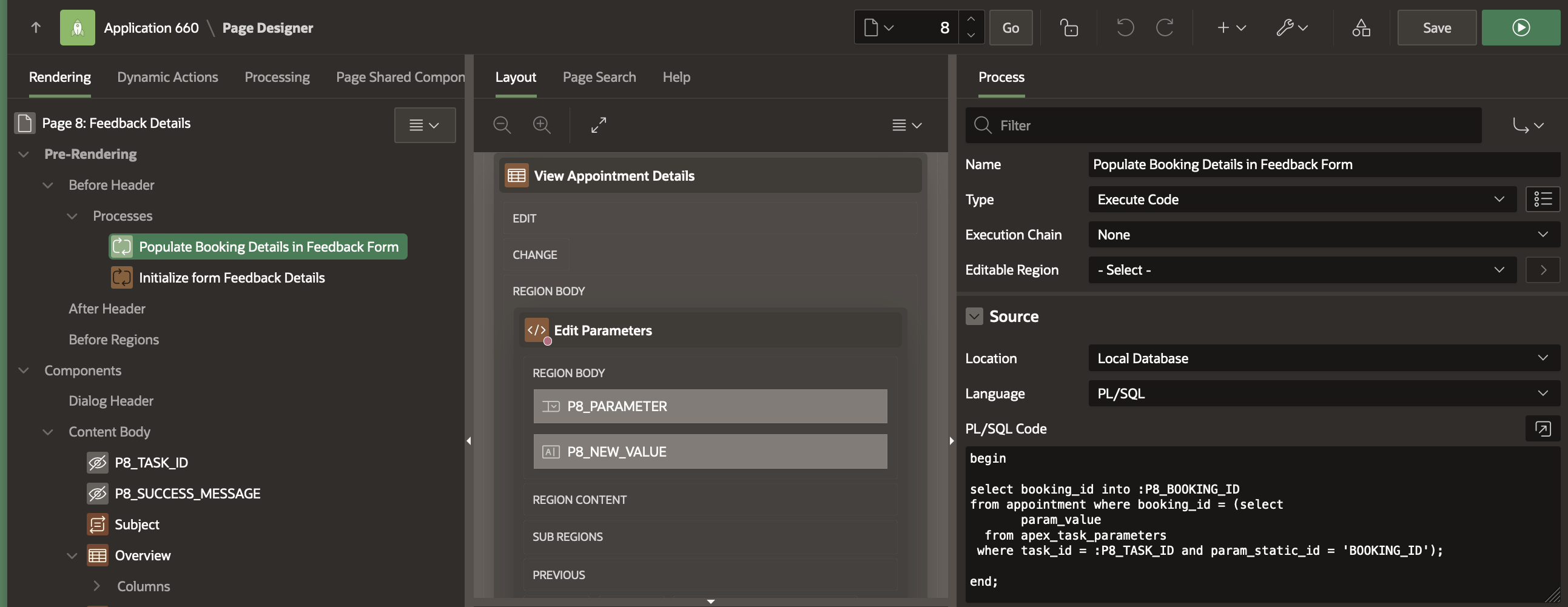Image resolution: width=1568 pixels, height=607 pixels.
Task: Select the hidden item P8_SUCCESS_MESSAGE
Action: coord(187,493)
